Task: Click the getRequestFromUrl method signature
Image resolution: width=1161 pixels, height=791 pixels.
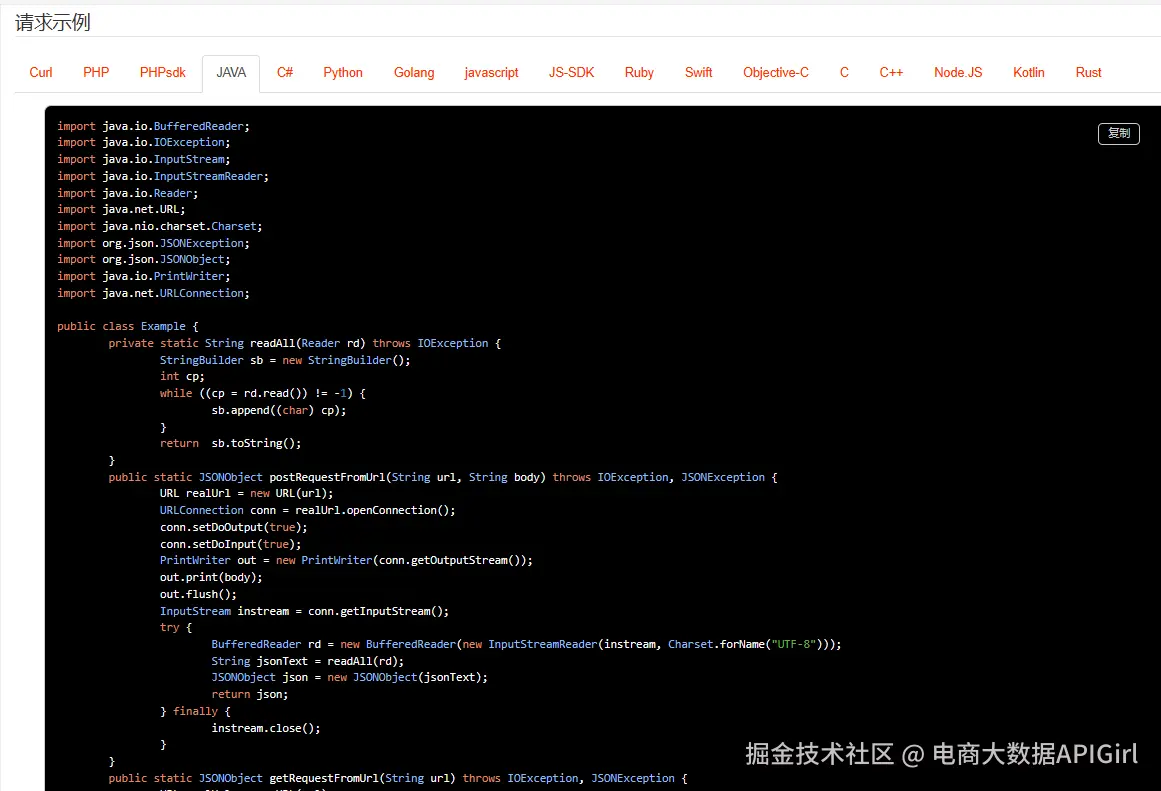Action: (x=398, y=778)
